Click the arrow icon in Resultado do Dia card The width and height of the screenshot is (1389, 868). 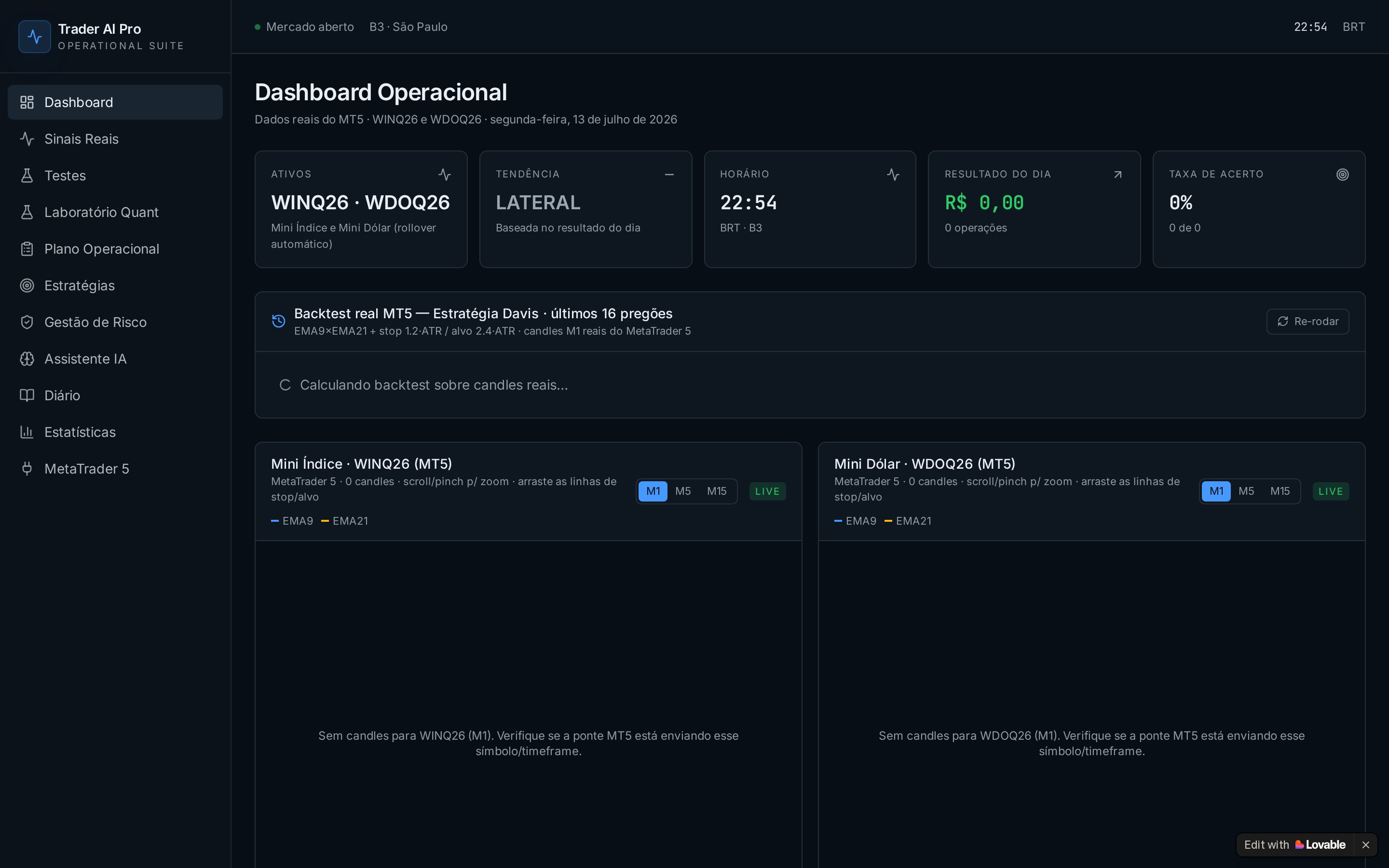click(x=1117, y=175)
